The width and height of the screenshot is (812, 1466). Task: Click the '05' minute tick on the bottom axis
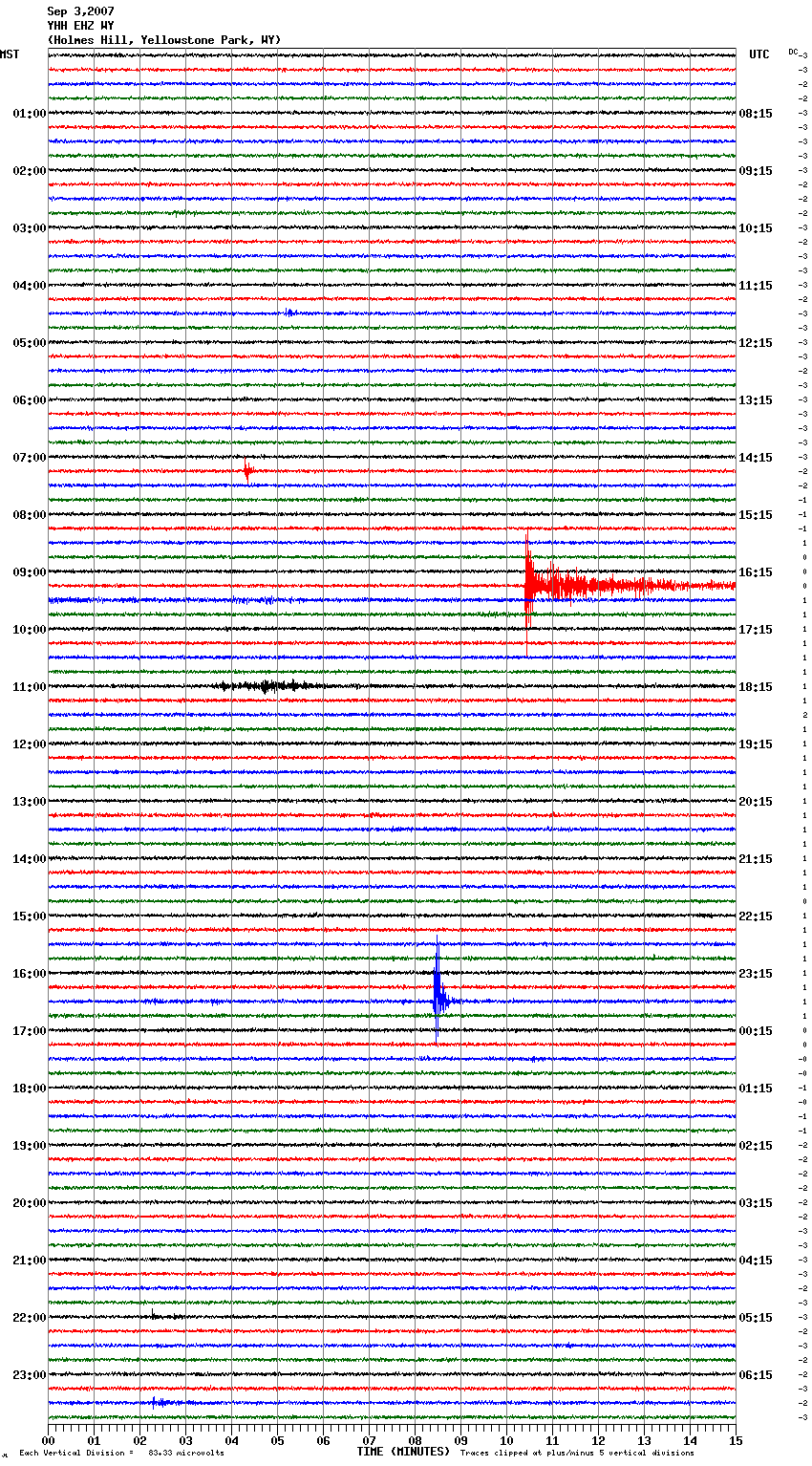tap(277, 1440)
